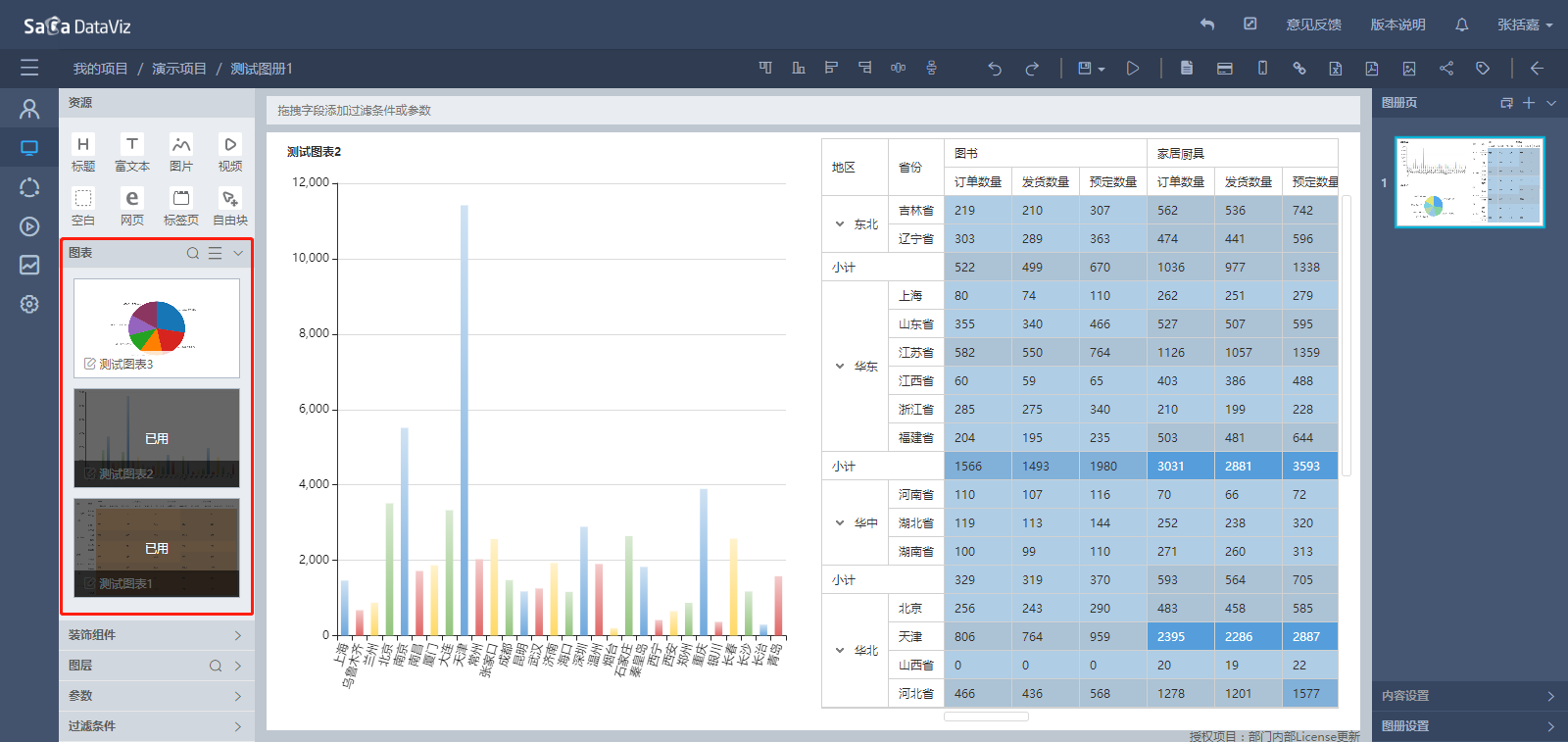The height and width of the screenshot is (742, 1568).
Task: Expand the 图层 section chevron
Action: tap(237, 666)
